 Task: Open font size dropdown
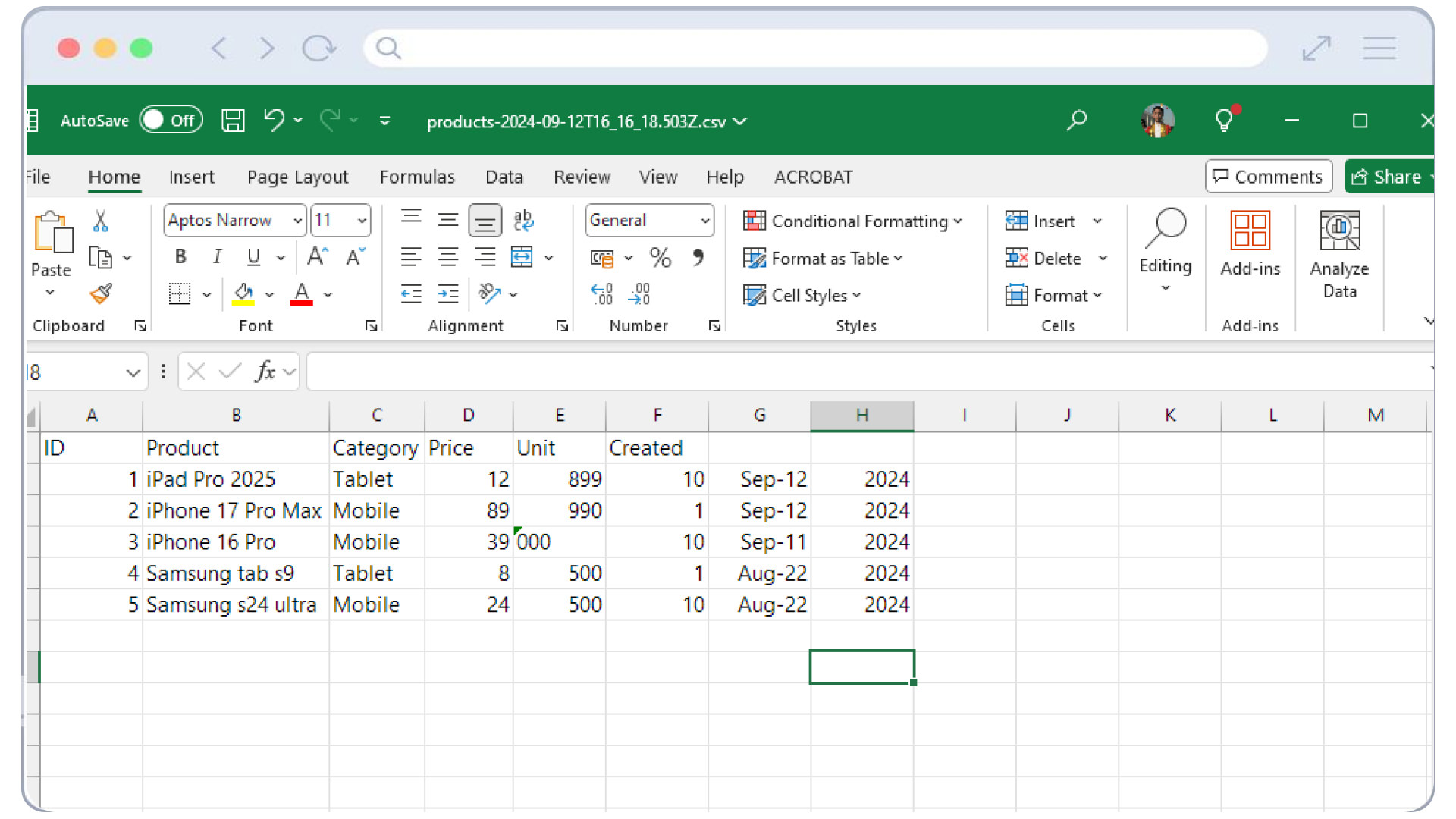[362, 221]
